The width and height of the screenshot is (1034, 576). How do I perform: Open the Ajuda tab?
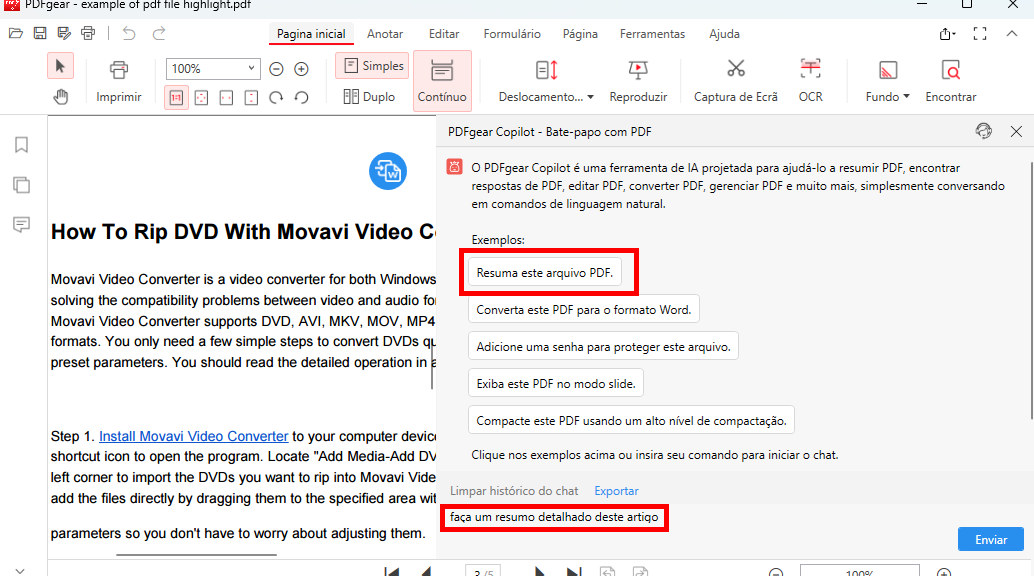724,34
